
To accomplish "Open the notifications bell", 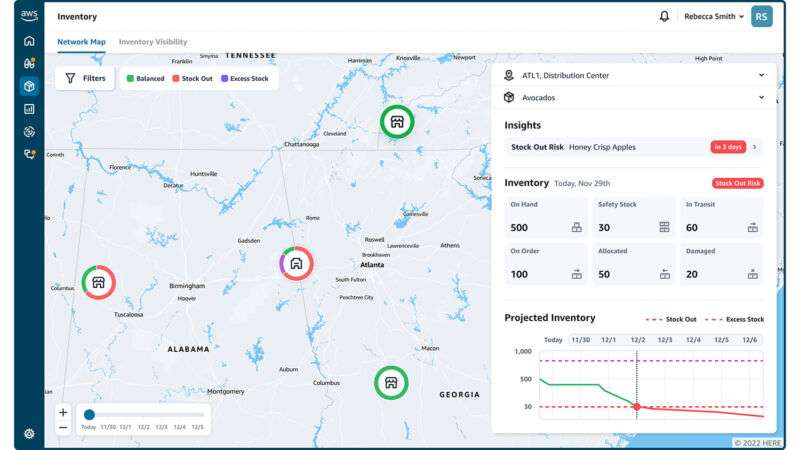I will (664, 16).
